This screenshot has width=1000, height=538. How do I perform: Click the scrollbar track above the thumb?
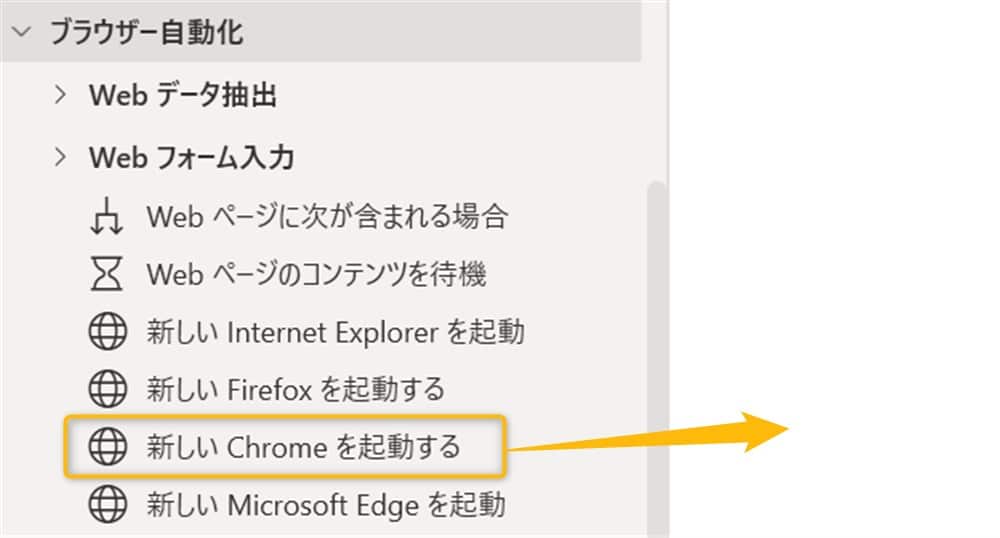pos(655,120)
